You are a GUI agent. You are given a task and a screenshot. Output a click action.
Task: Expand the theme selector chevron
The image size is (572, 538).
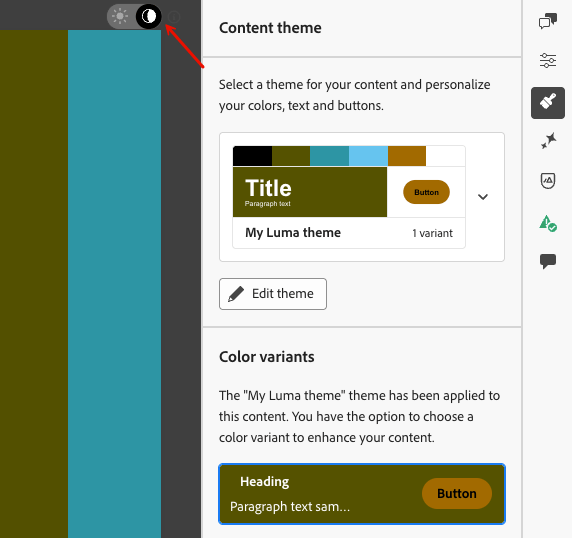(x=483, y=197)
